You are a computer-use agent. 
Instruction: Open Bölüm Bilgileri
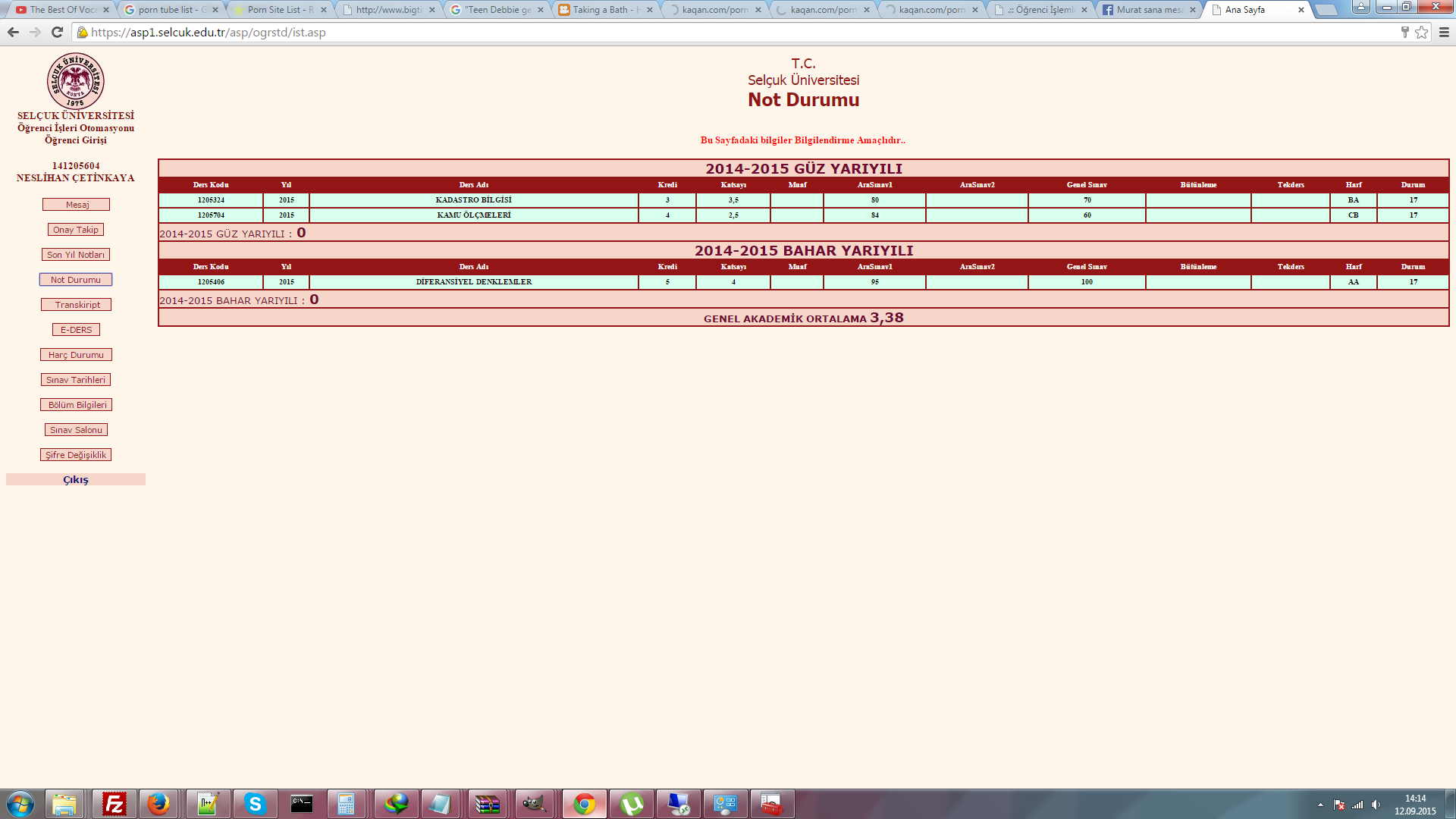pyautogui.click(x=77, y=405)
